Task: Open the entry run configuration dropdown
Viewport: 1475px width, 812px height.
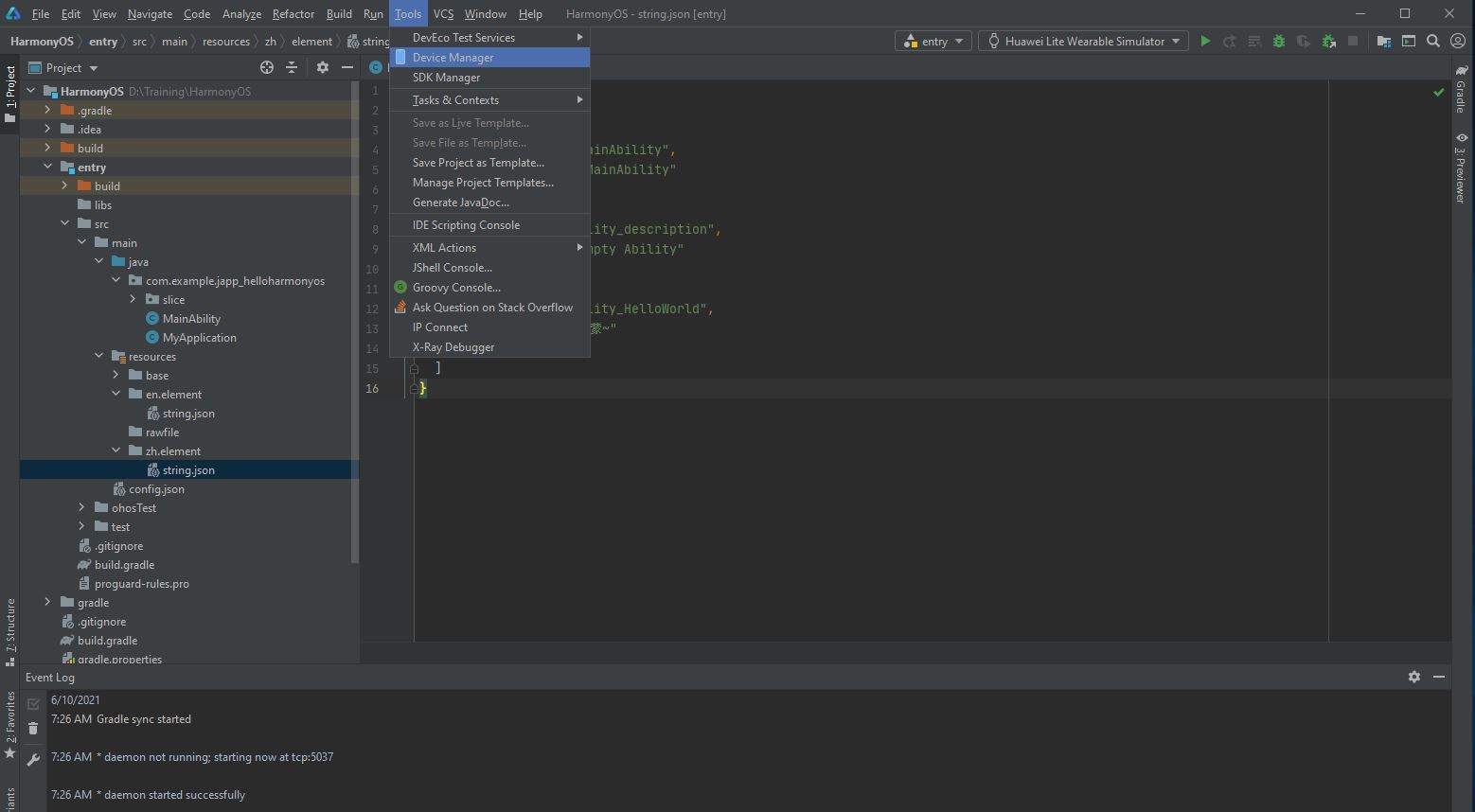Action: 933,42
